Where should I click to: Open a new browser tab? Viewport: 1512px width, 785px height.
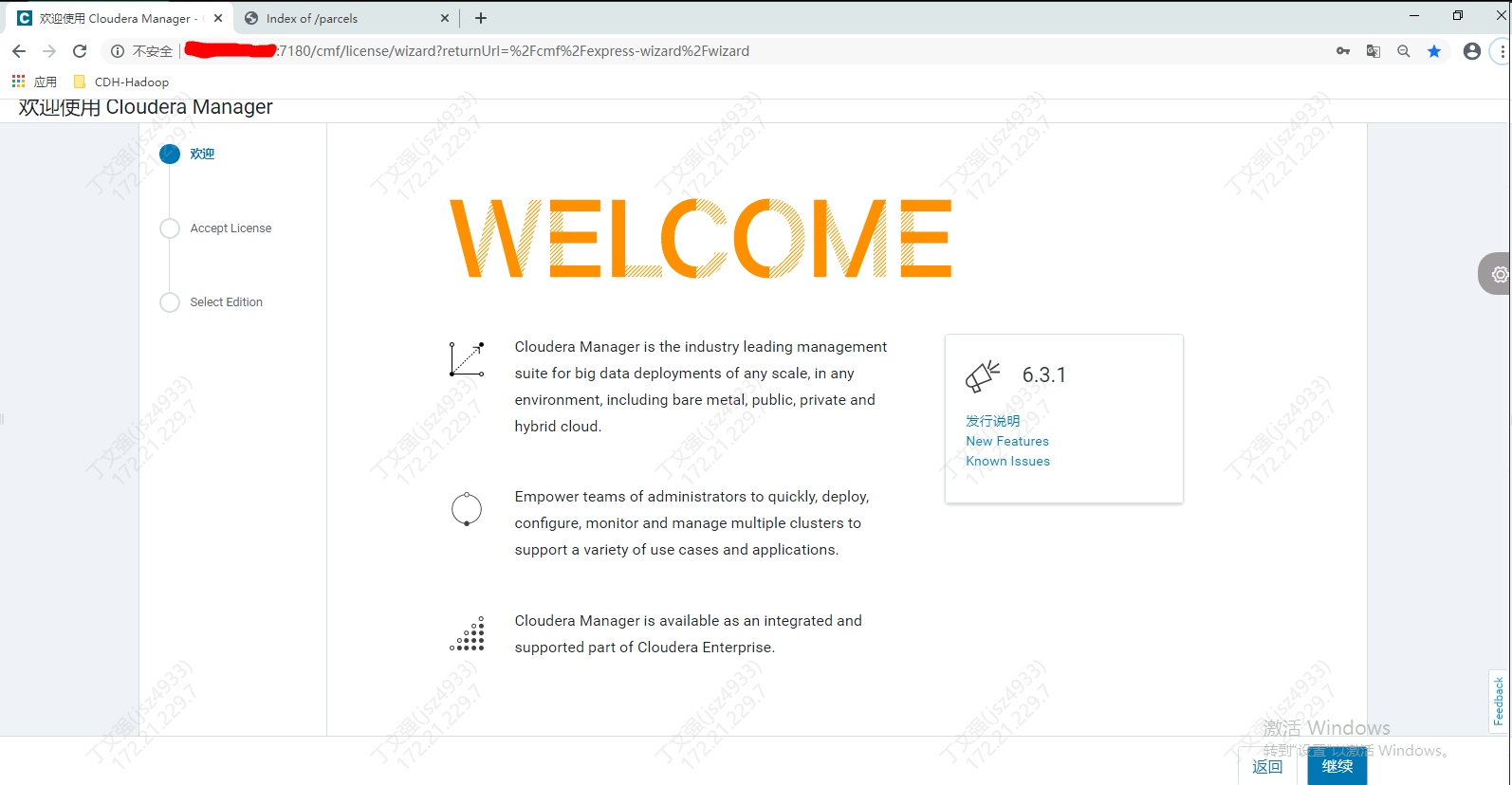[481, 18]
